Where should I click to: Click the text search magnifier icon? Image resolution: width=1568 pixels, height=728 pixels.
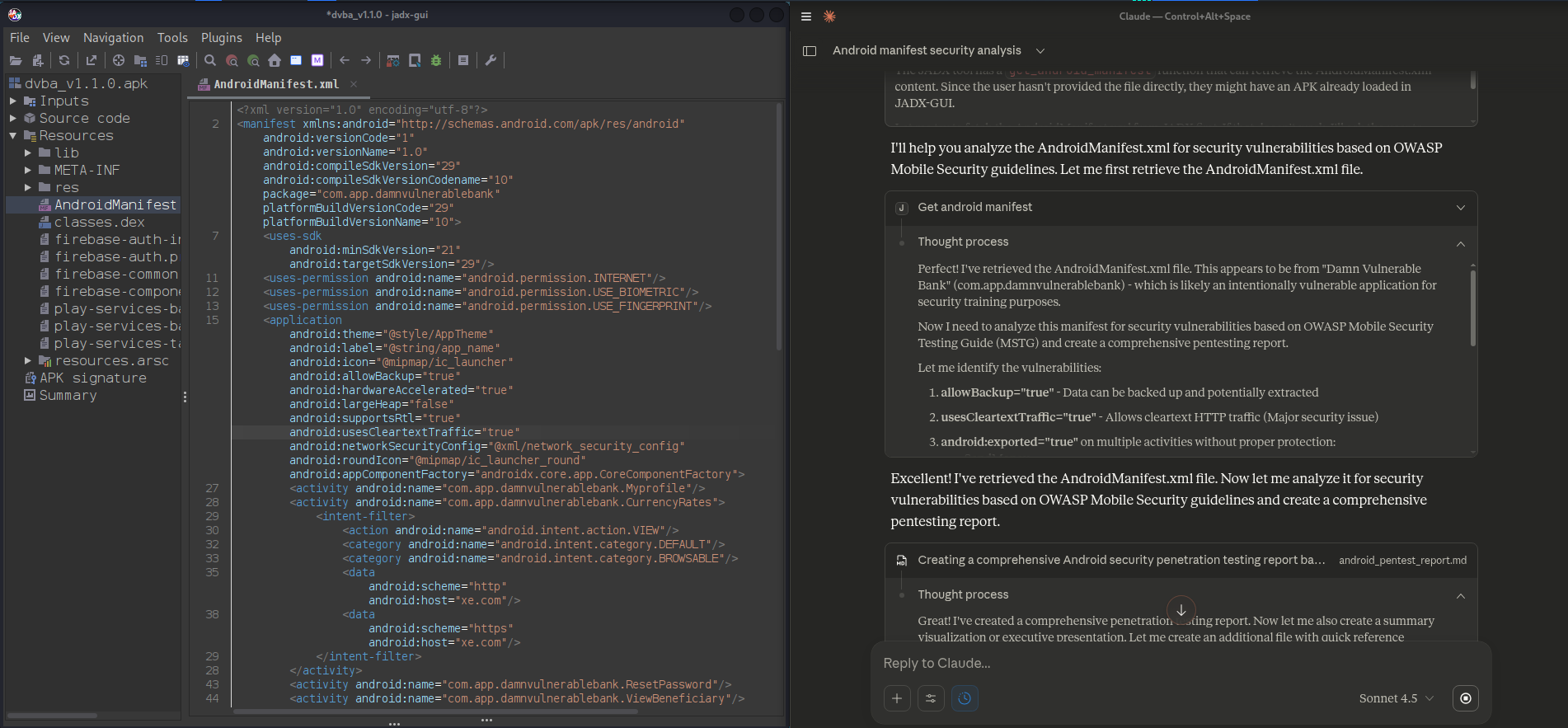210,60
